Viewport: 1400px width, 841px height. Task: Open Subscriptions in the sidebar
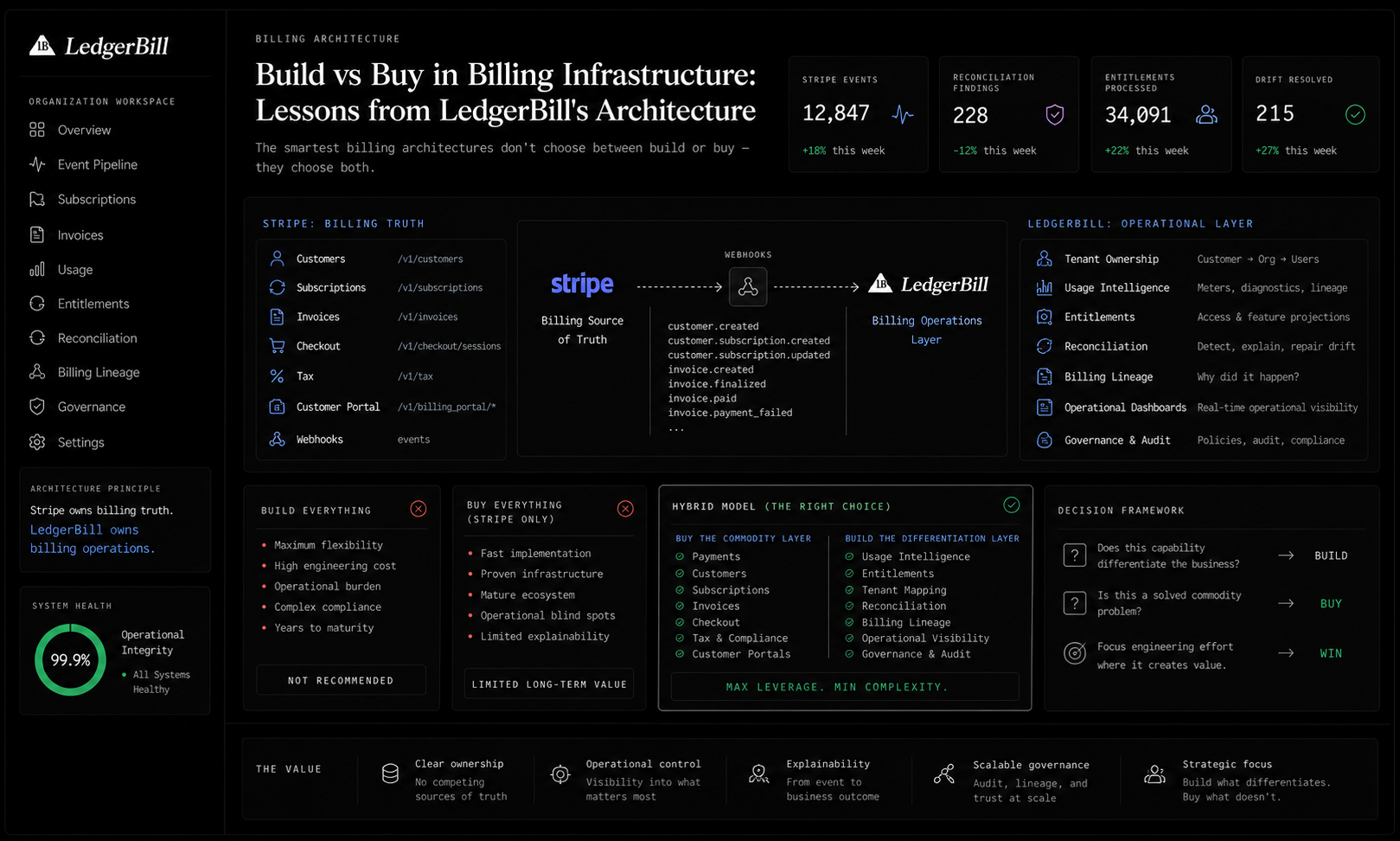82,199
